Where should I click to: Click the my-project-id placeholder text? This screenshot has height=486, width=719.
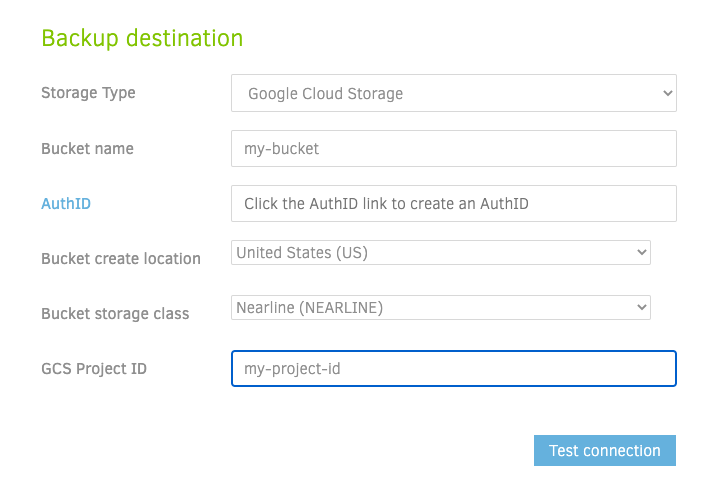coord(293,369)
